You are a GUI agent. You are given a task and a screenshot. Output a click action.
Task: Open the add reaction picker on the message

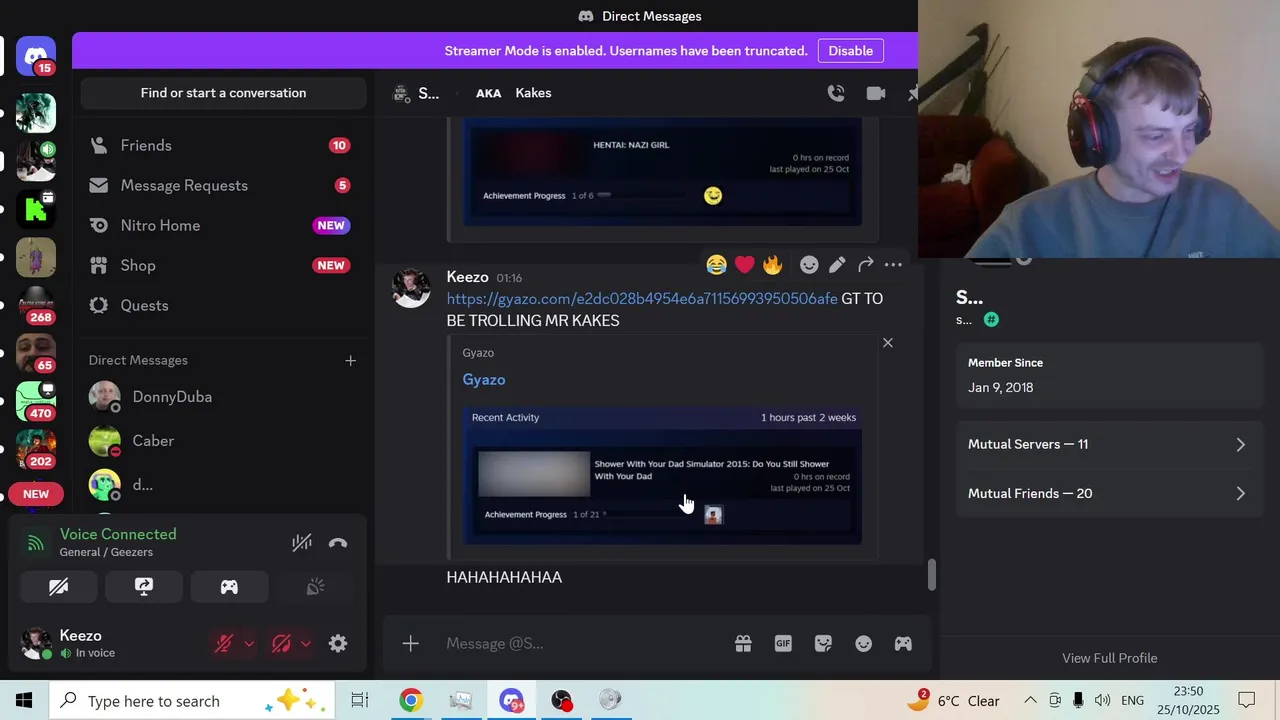[x=809, y=265]
